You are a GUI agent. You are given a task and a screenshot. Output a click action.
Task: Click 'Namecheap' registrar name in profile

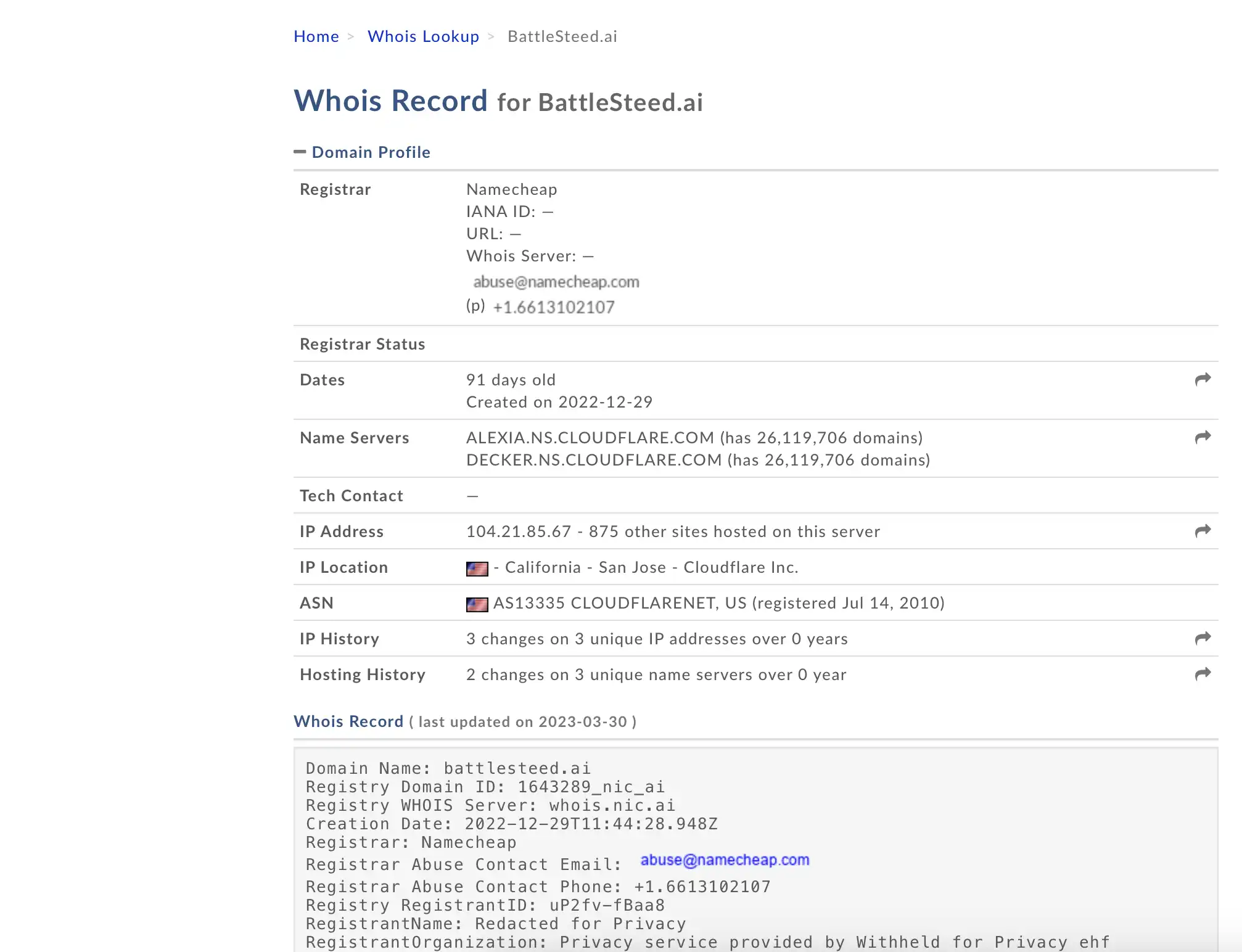[512, 189]
